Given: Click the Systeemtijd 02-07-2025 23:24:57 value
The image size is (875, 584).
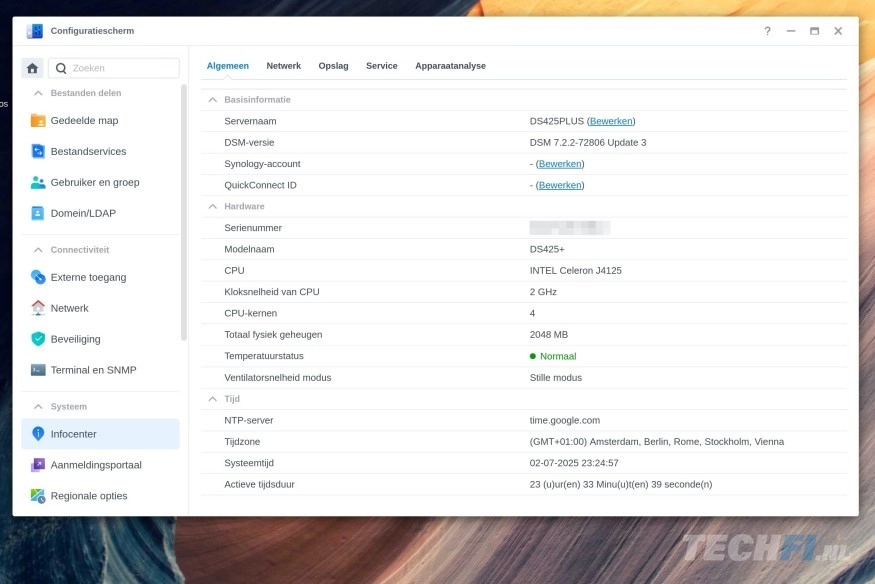Looking at the screenshot, I should coord(574,463).
